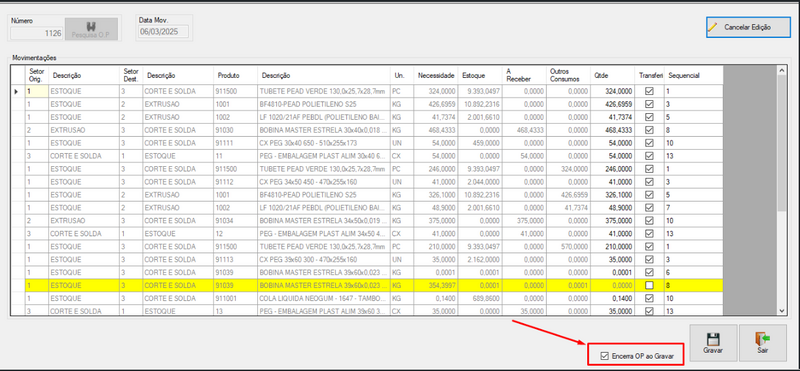800x371 pixels.
Task: Click the Data Mov. field 06/03/2025
Action: pyautogui.click(x=163, y=32)
